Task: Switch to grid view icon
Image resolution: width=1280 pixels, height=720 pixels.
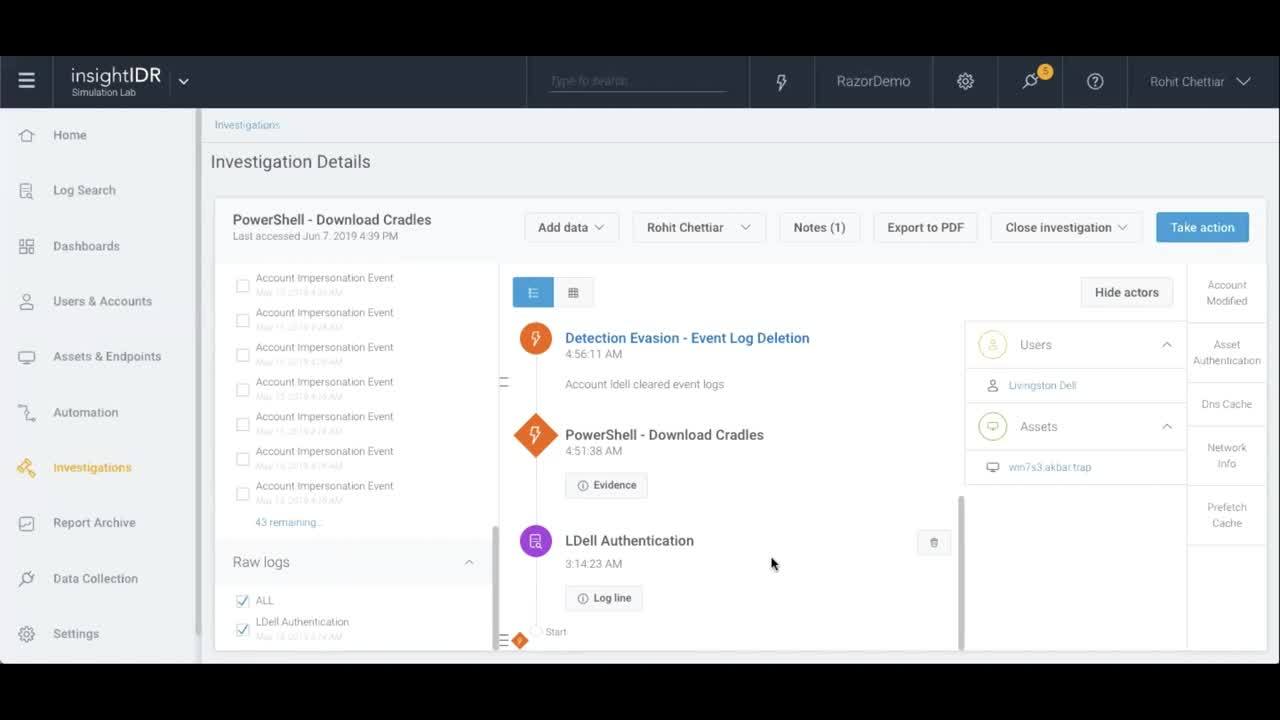Action: [573, 292]
